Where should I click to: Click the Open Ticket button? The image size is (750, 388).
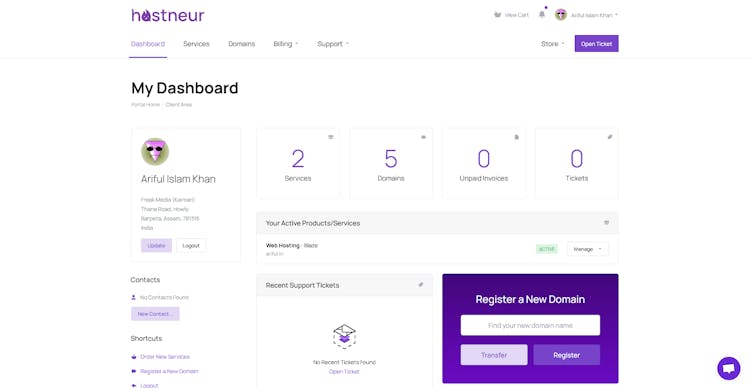(x=596, y=44)
